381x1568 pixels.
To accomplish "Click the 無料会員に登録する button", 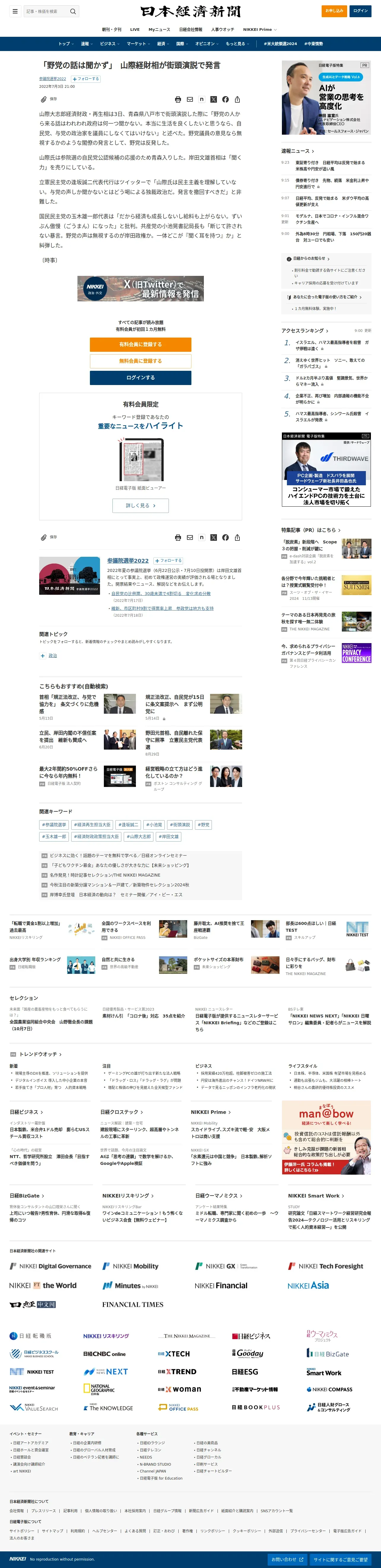I will 141,361.
